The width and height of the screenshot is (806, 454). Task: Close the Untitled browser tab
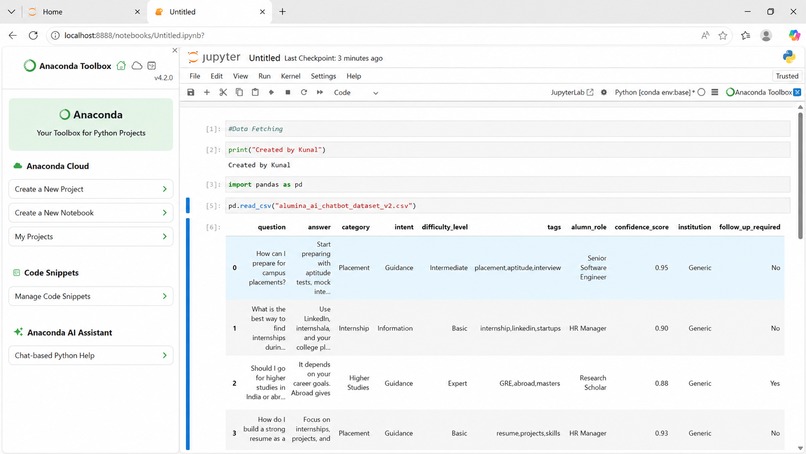tap(262, 11)
